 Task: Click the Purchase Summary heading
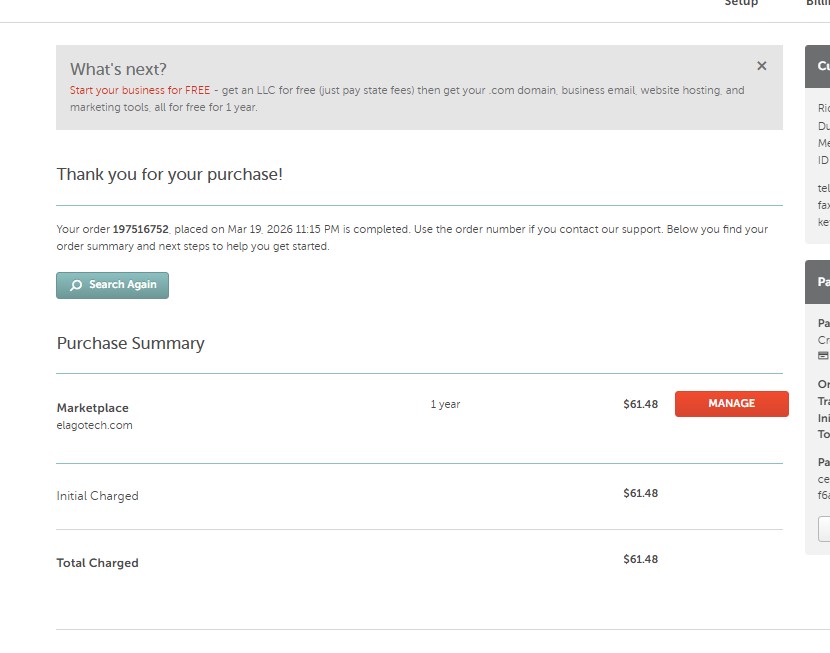point(130,343)
